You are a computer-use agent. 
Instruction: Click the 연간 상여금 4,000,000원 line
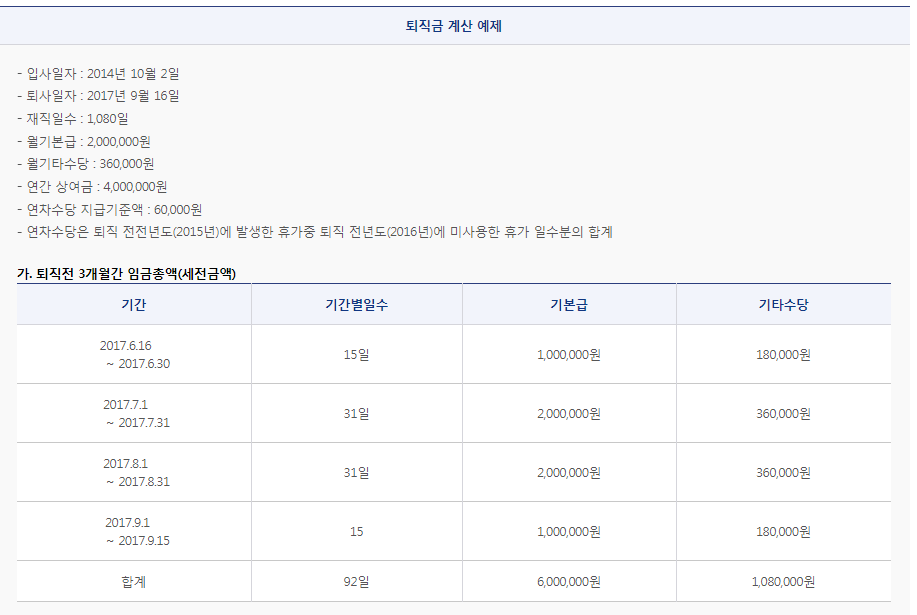[x=92, y=186]
